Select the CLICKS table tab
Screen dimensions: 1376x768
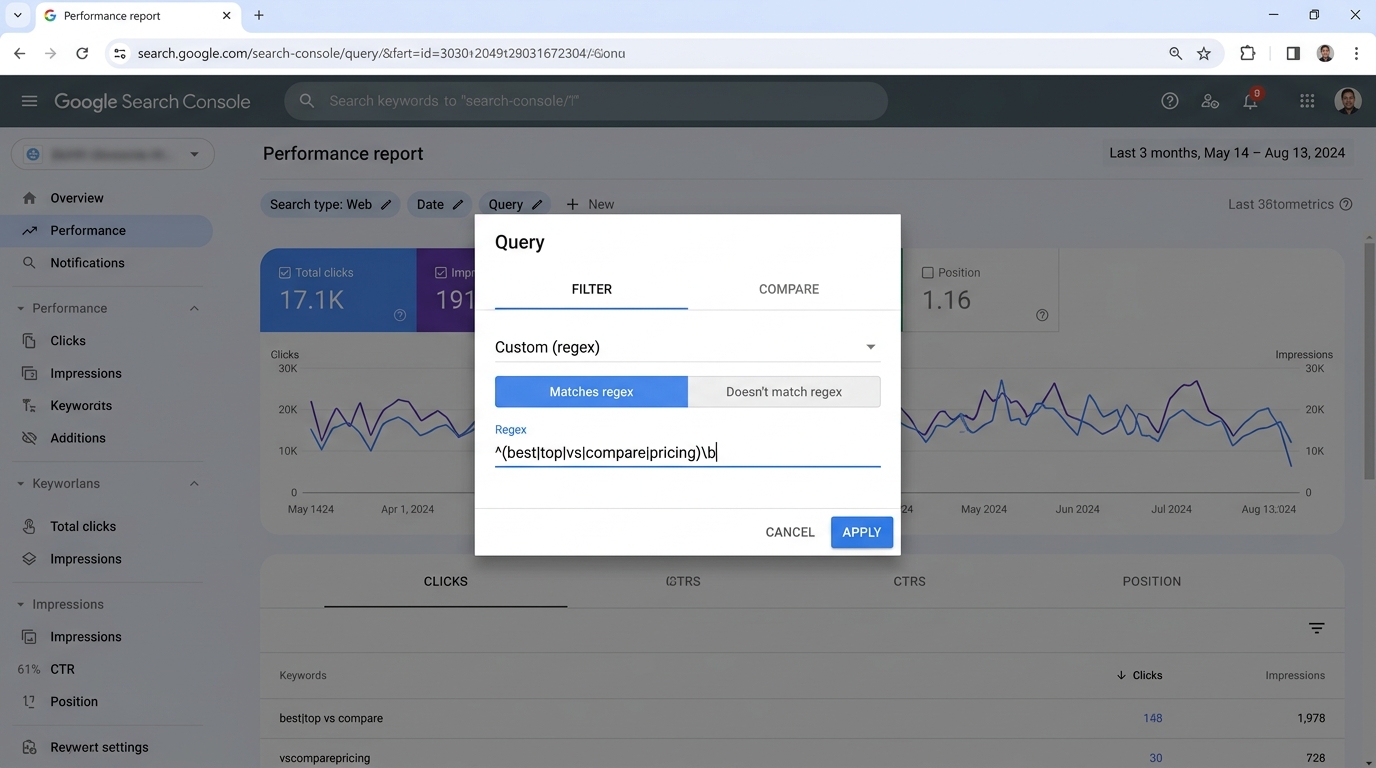click(445, 581)
